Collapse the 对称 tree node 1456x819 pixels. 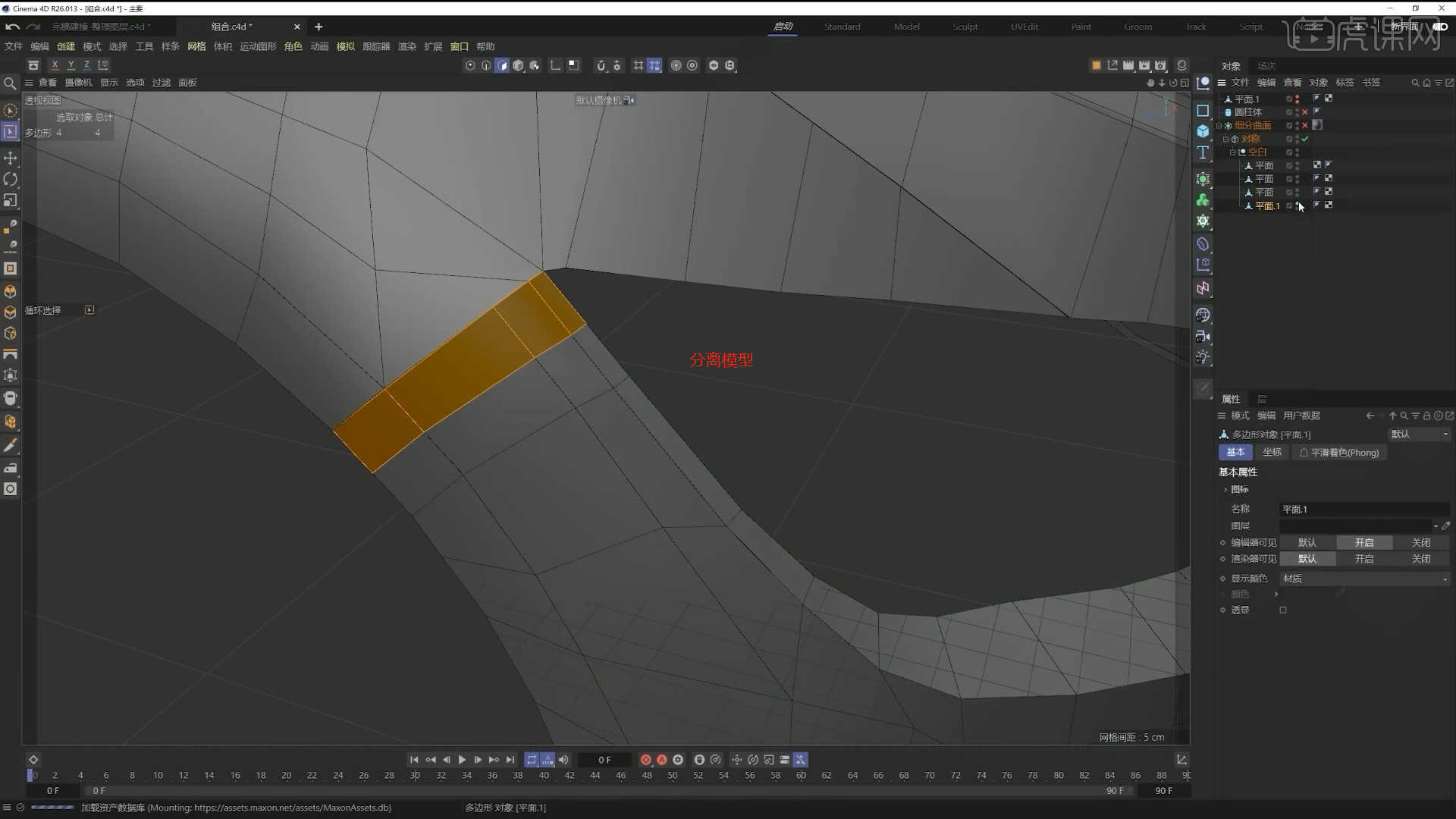click(1225, 140)
